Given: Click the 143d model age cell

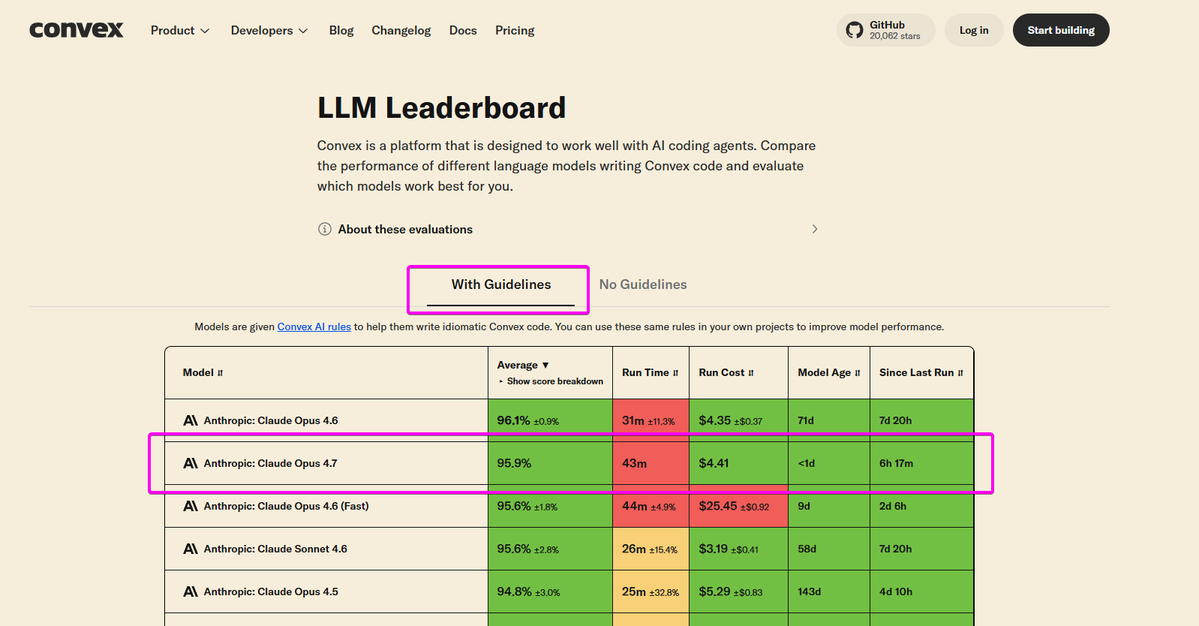Looking at the screenshot, I should click(x=829, y=592).
